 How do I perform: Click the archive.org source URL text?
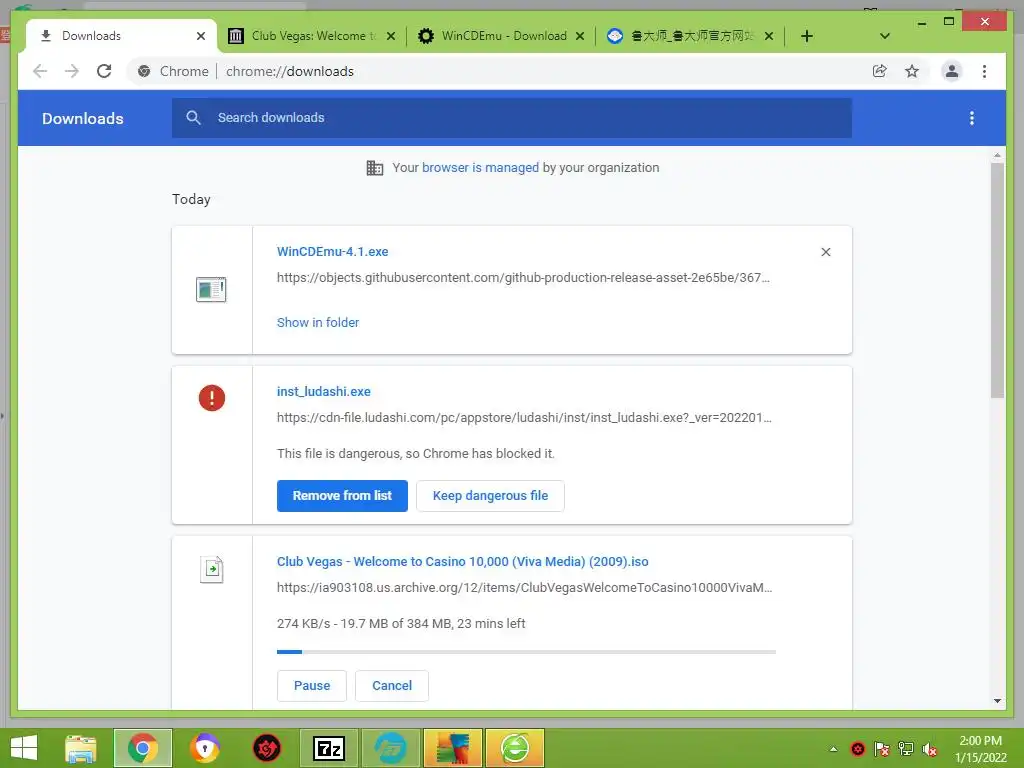click(524, 588)
